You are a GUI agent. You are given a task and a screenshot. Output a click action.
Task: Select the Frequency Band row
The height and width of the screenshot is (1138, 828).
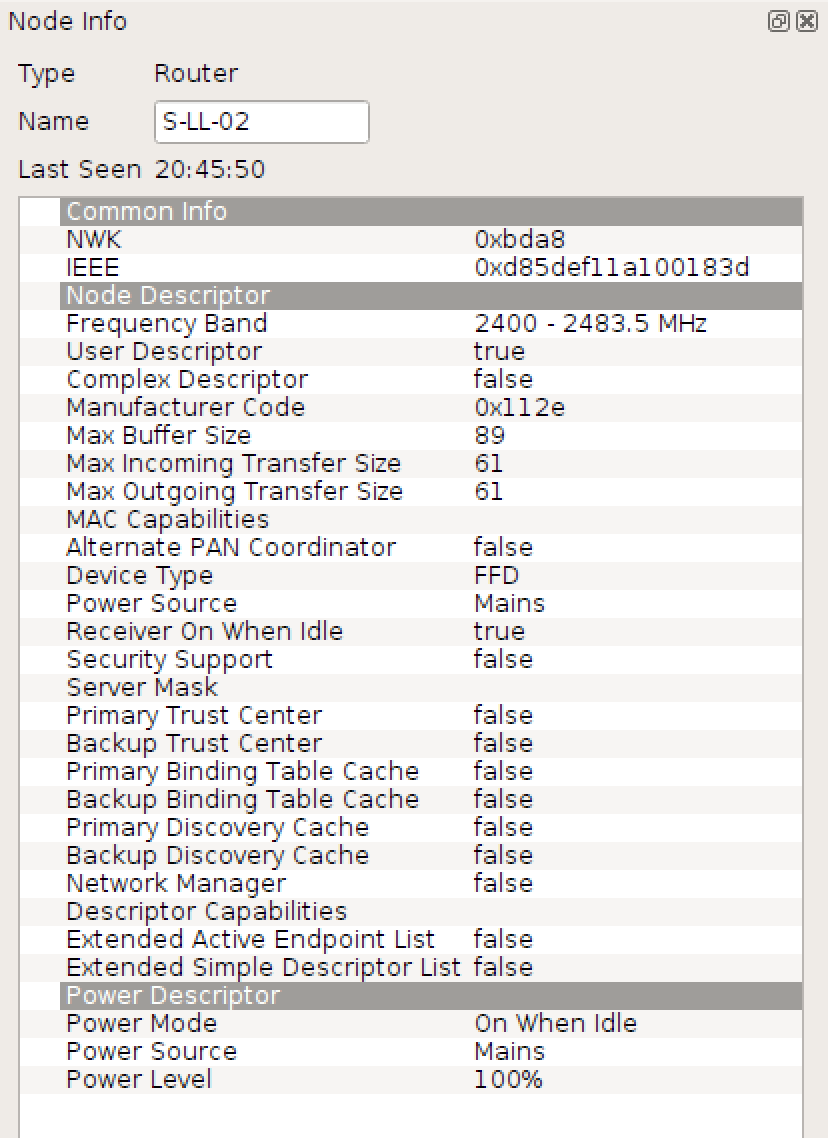(300, 323)
